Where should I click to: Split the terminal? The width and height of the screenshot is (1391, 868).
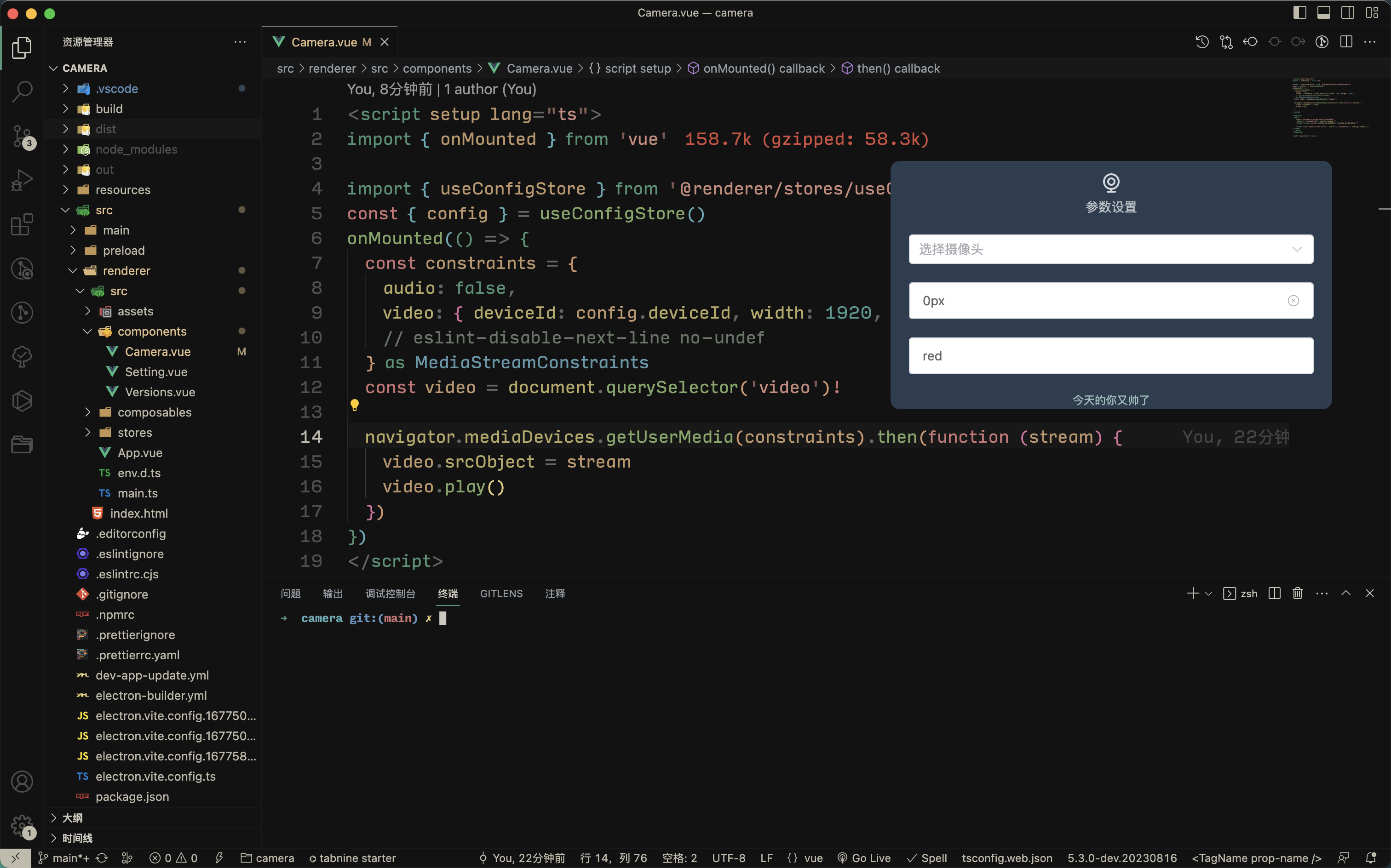click(1275, 593)
